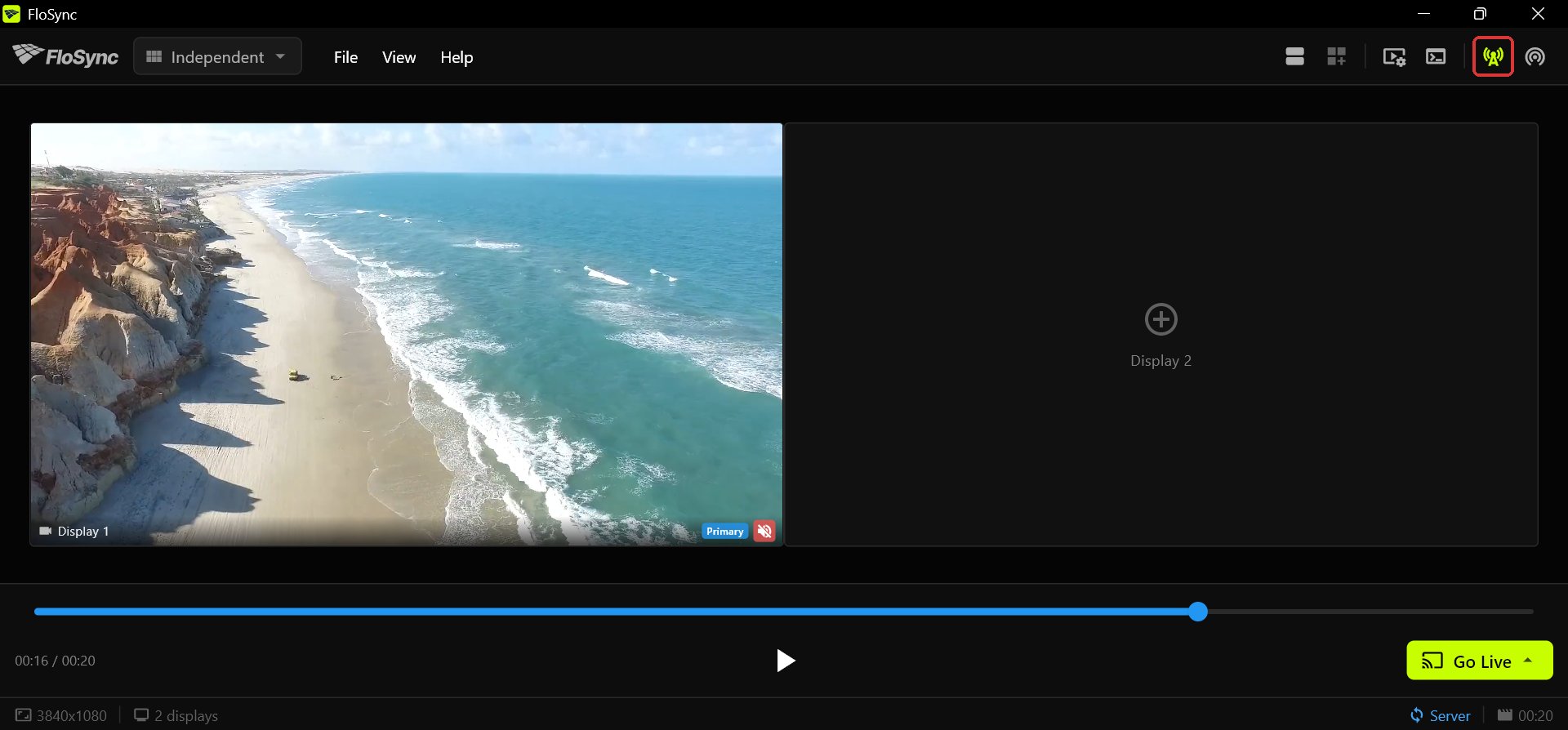Click the stacked rows layout icon
Screen dimensions: 1568x730
pos(1294,56)
